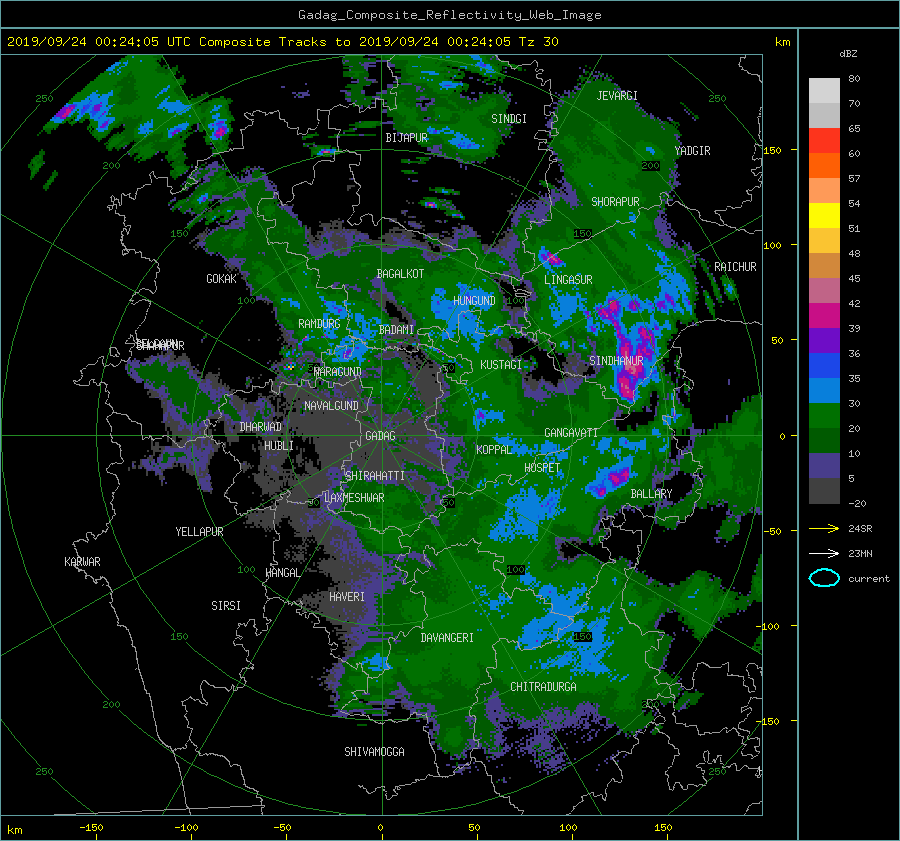Image resolution: width=900 pixels, height=841 pixels.
Task: Click the BIJAPUR city label
Action: point(406,138)
